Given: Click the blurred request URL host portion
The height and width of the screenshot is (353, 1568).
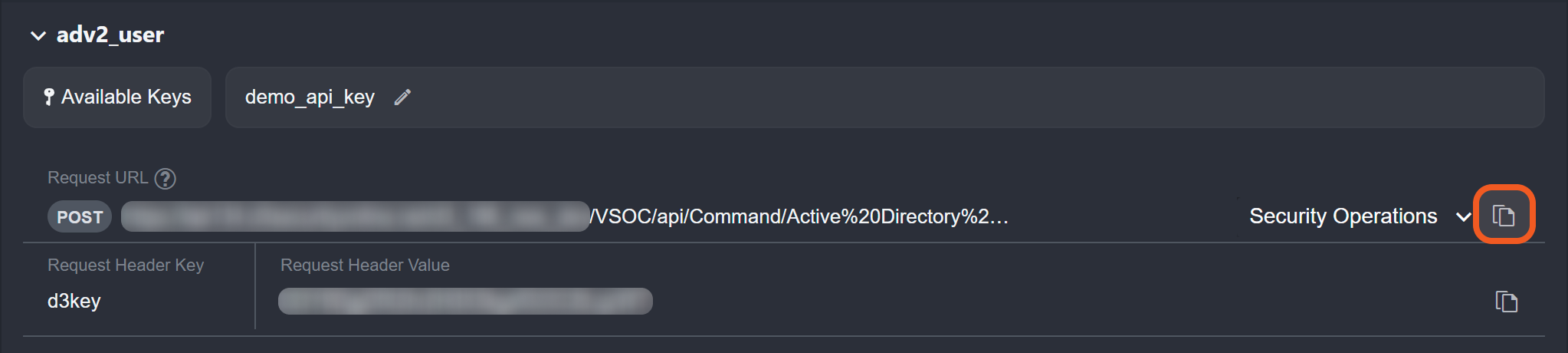Looking at the screenshot, I should point(355,216).
